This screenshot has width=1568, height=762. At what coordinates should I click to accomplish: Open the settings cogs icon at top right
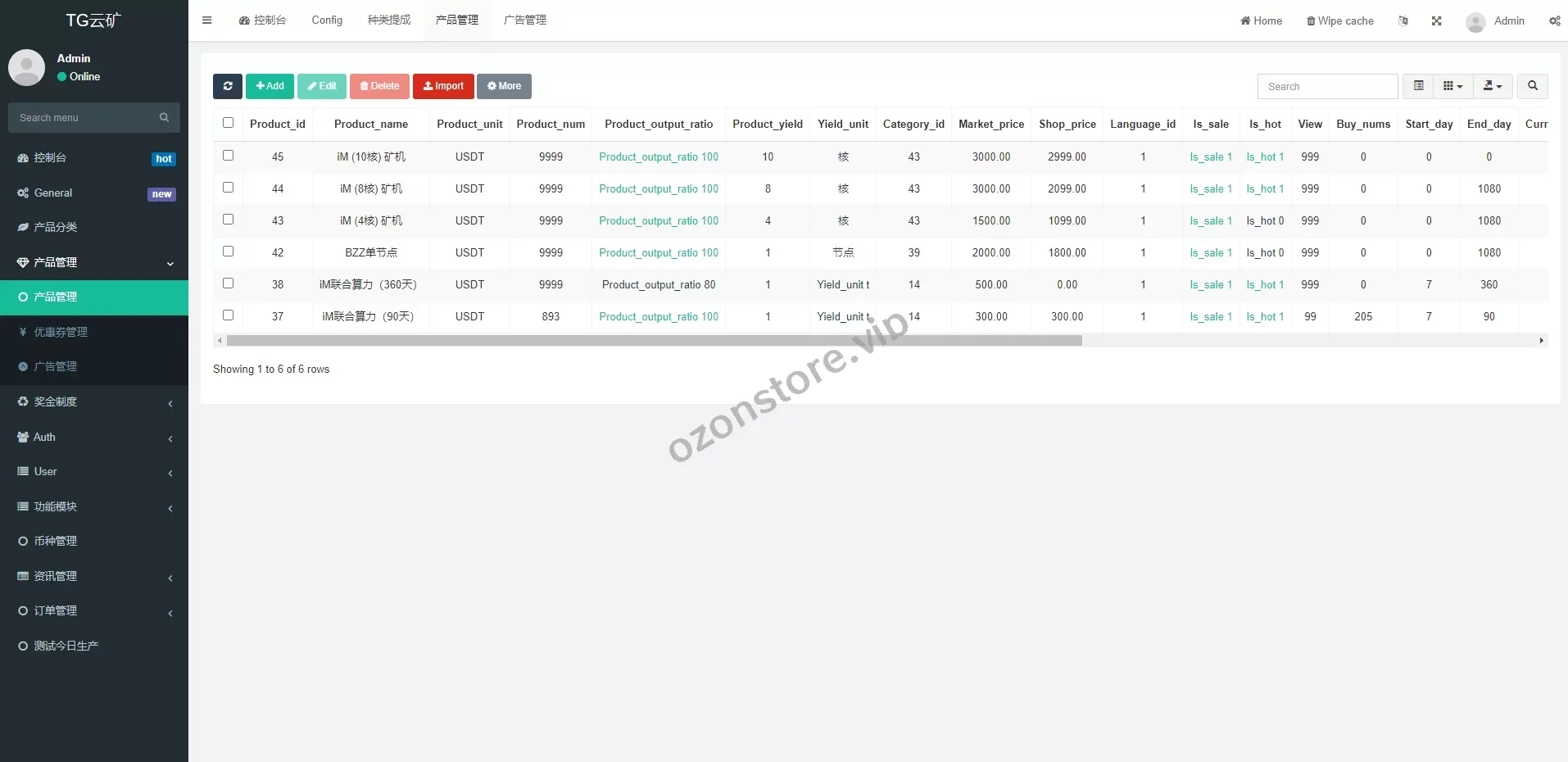click(x=1554, y=21)
